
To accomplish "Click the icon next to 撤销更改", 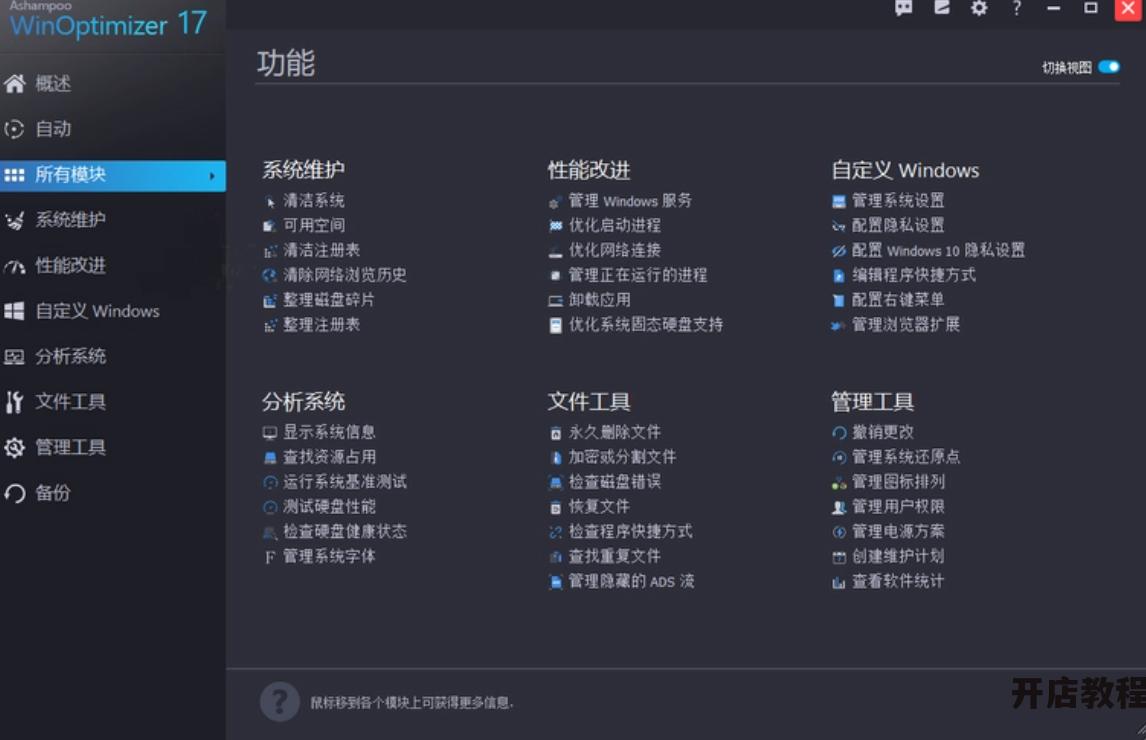I will click(839, 433).
